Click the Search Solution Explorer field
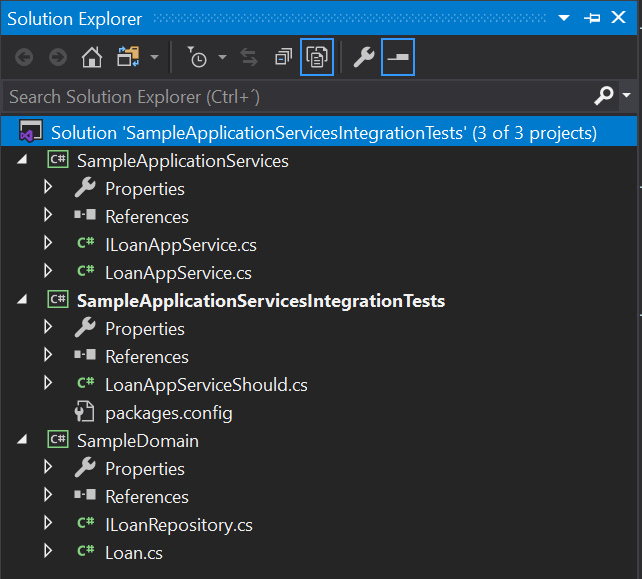 click(x=290, y=96)
